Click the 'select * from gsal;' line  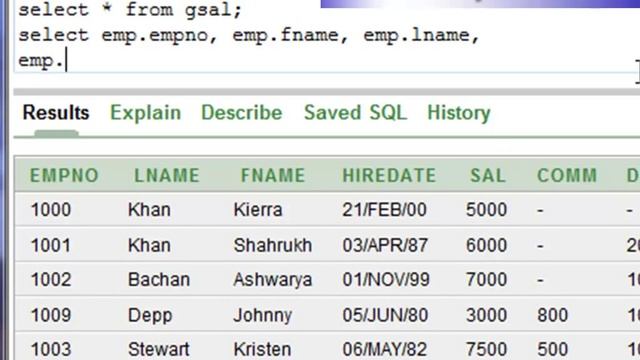click(130, 10)
